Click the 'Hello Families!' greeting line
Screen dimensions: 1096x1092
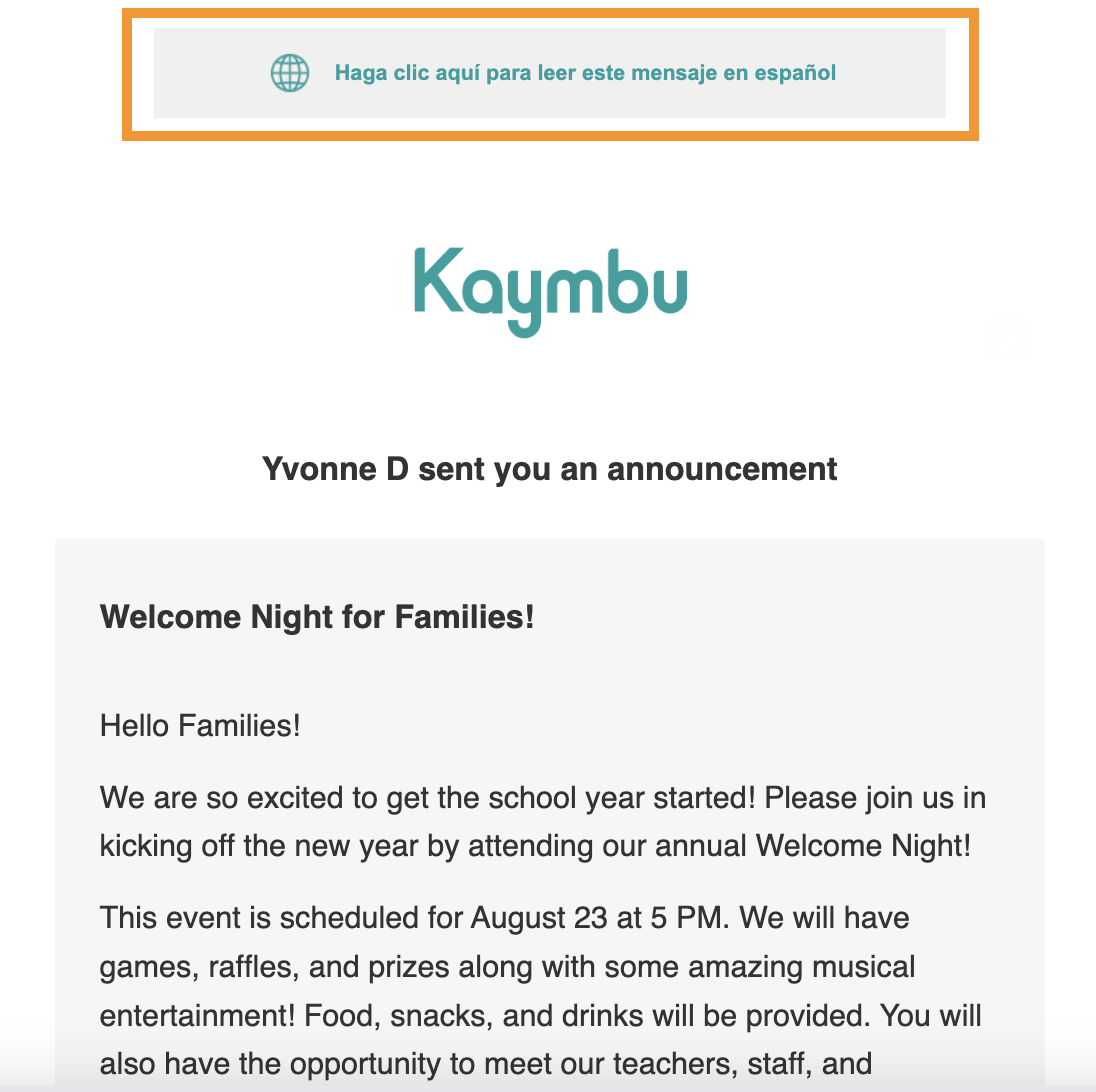(200, 726)
